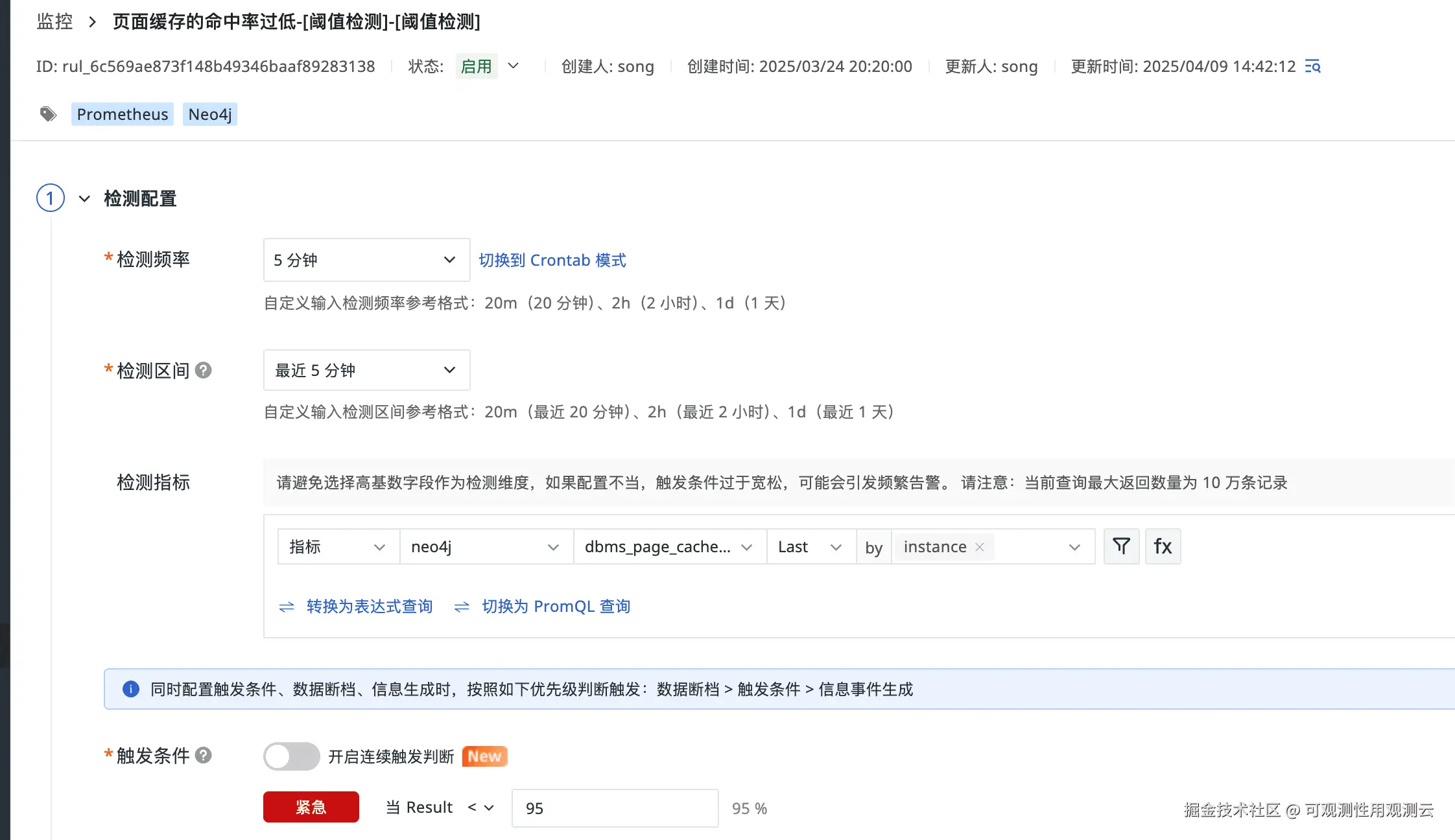Click the red 紧急 severity label
Viewport: 1455px width, 840px height.
pyautogui.click(x=311, y=807)
